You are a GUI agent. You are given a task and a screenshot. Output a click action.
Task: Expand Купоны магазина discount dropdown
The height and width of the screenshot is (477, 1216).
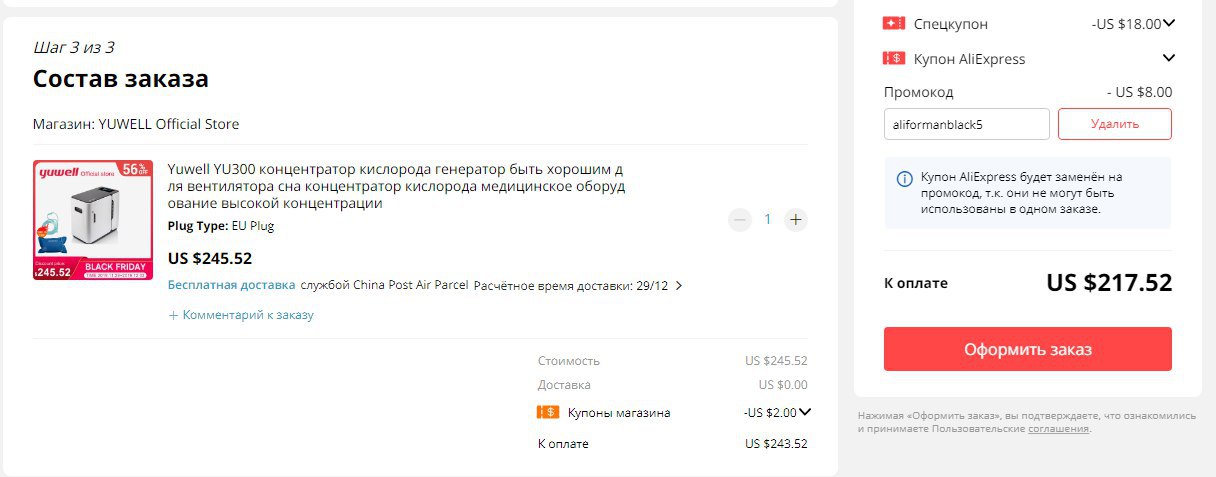point(804,411)
